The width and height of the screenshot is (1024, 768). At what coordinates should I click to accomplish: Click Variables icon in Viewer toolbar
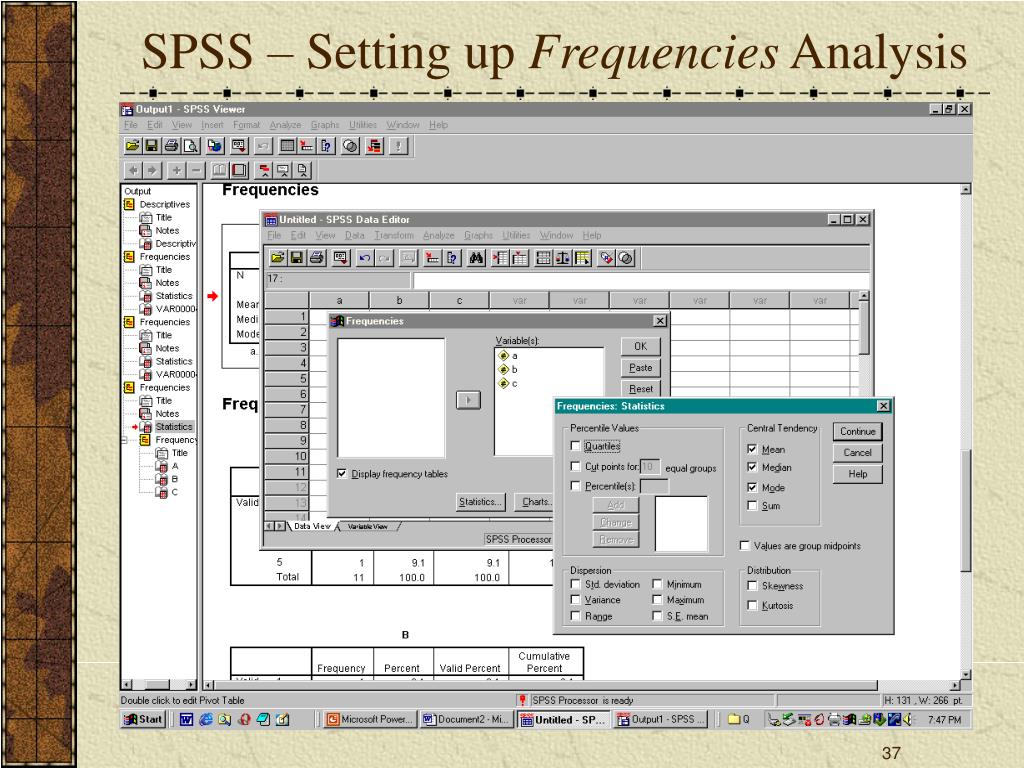tap(326, 146)
